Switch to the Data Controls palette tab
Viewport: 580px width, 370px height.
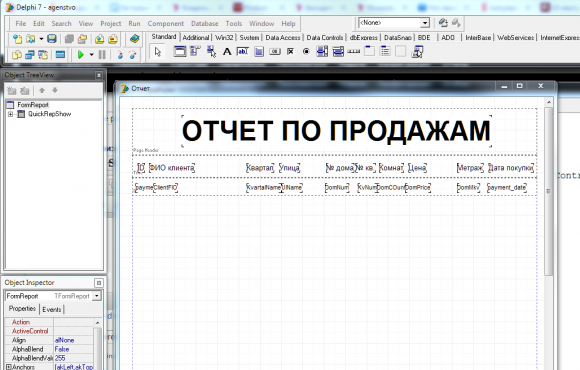point(324,37)
